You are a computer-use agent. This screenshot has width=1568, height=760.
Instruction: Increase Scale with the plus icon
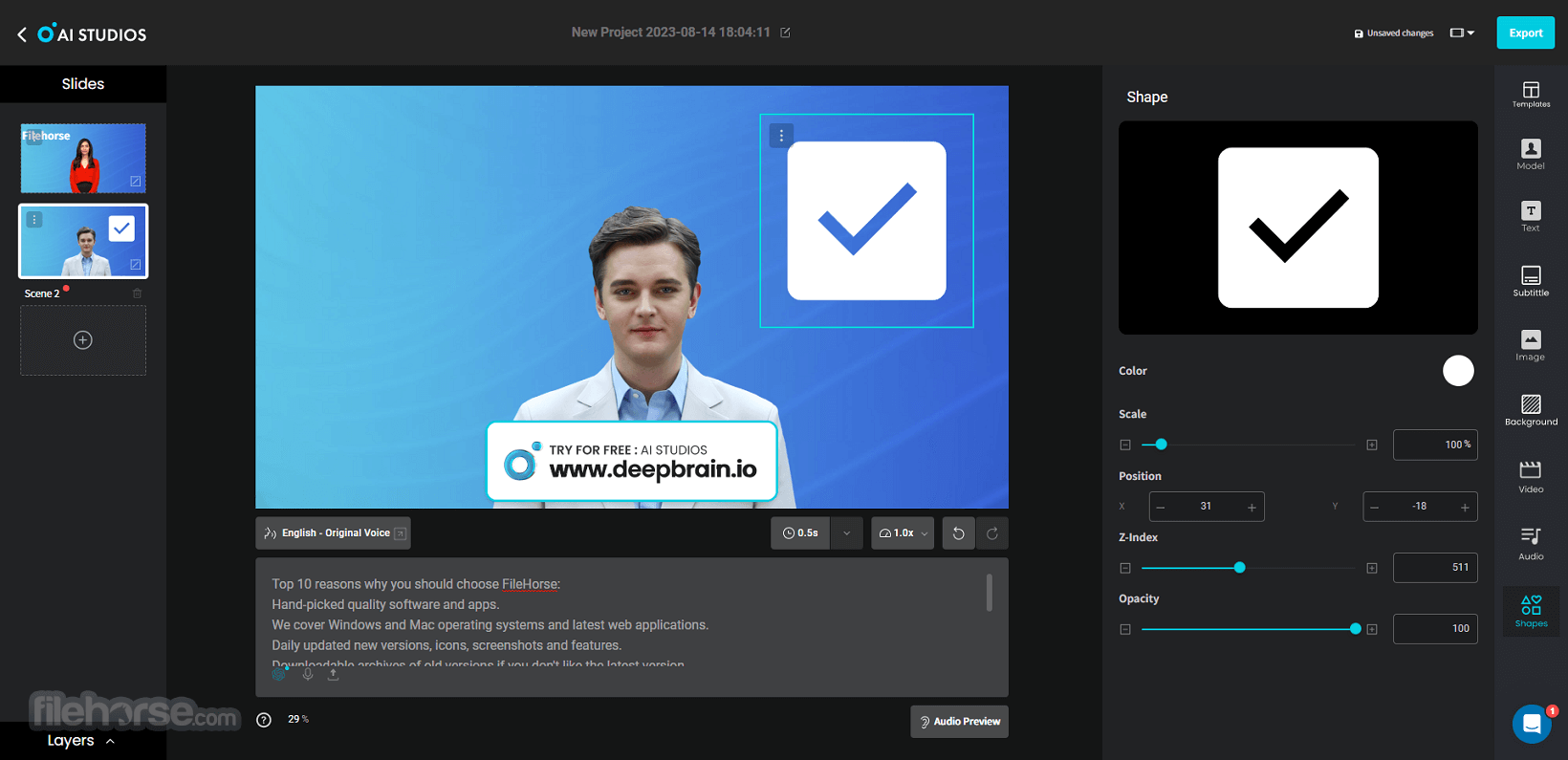click(1372, 445)
